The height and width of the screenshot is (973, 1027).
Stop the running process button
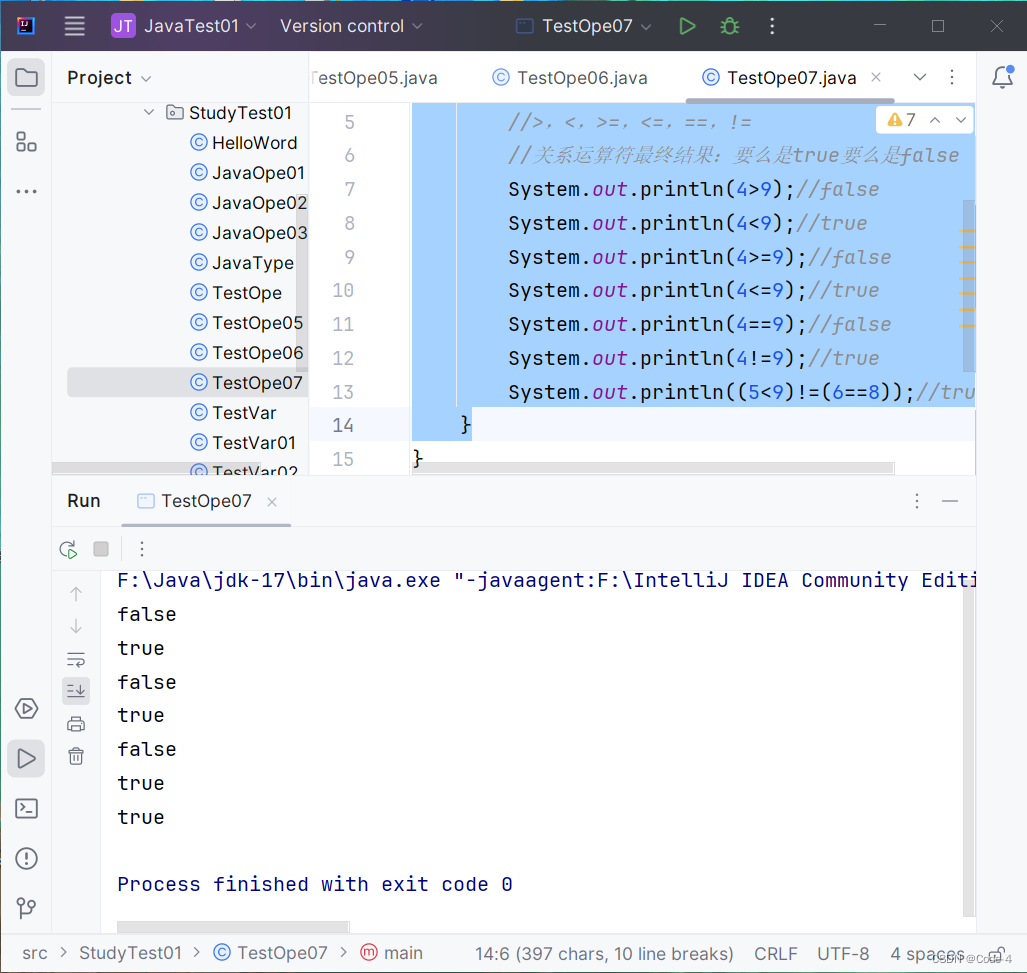(x=101, y=549)
